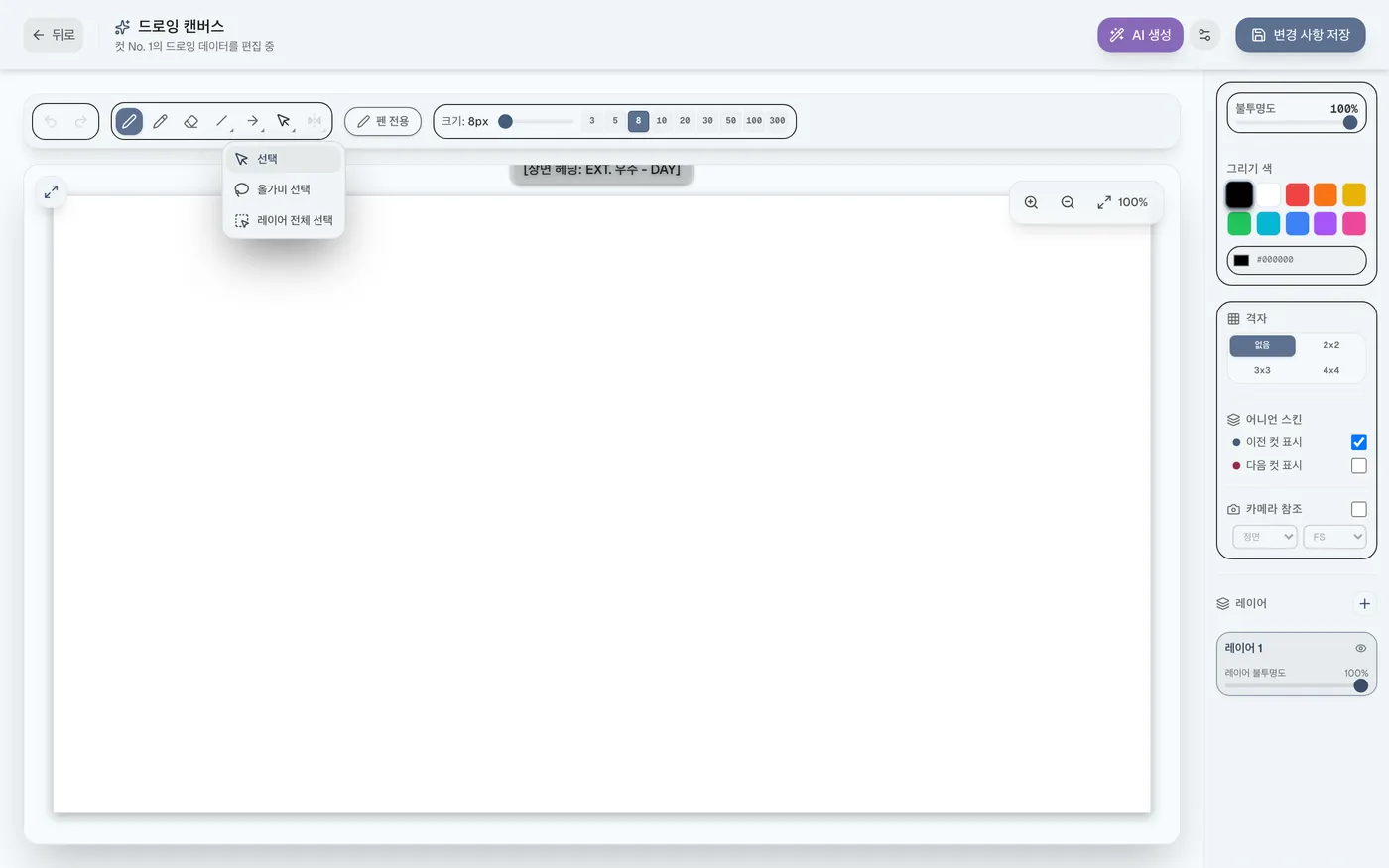Viewport: 1389px width, 868px height.
Task: Pick the blue color swatch
Action: coord(1297,224)
